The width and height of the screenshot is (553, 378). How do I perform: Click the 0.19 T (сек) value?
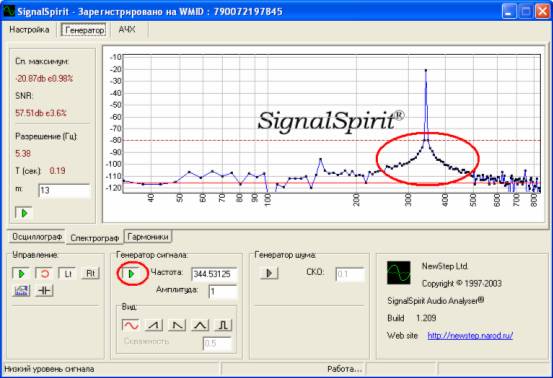pyautogui.click(x=57, y=171)
